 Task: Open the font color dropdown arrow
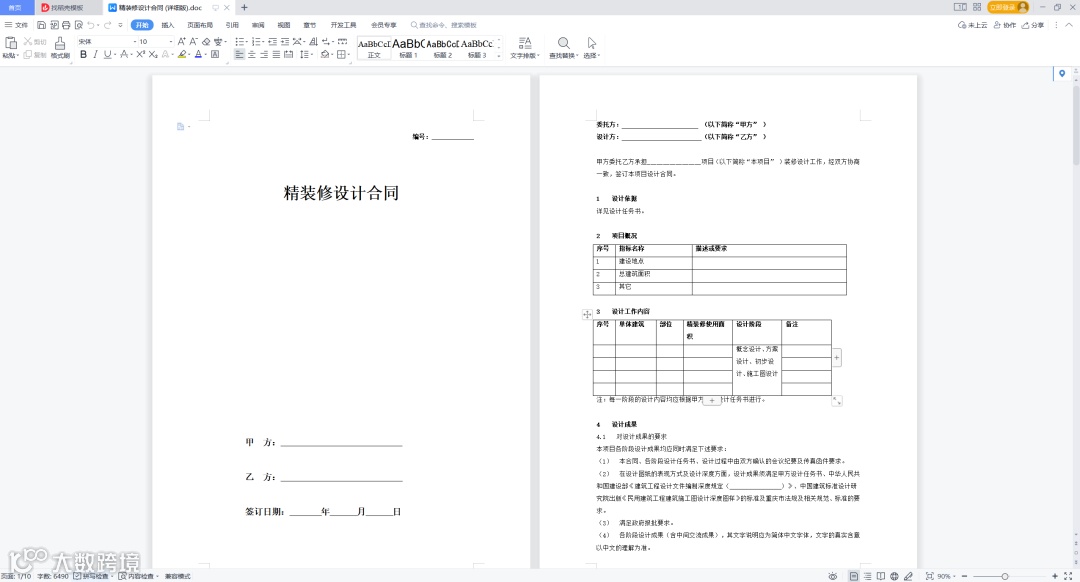(206, 54)
